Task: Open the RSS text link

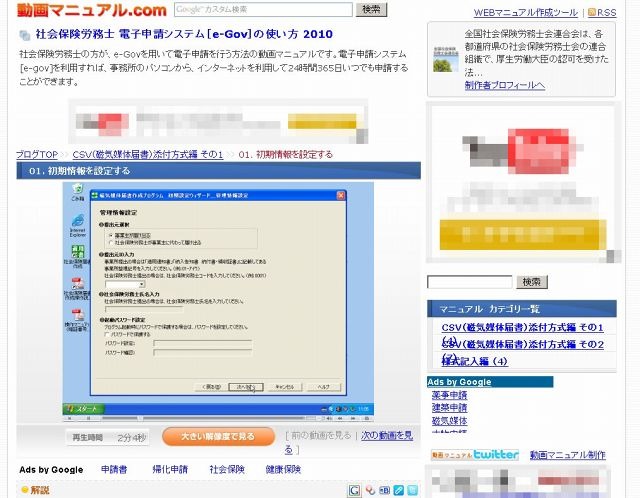Action: pyautogui.click(x=607, y=13)
